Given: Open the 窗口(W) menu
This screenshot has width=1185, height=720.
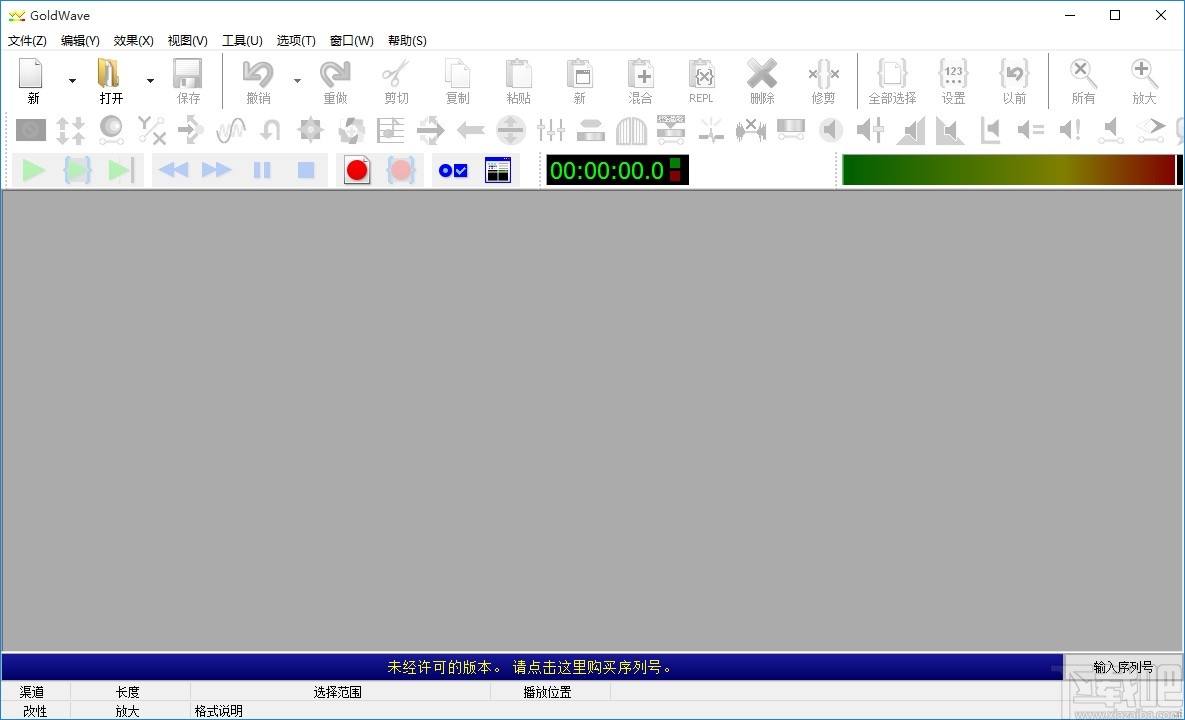Looking at the screenshot, I should pos(351,41).
